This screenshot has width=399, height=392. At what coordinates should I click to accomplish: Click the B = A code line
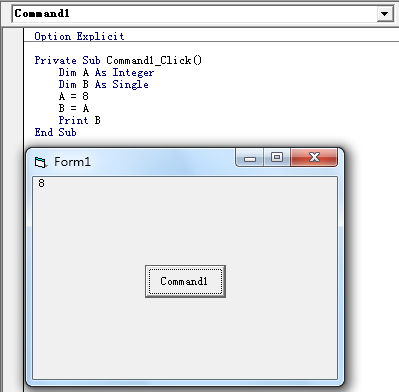[x=74, y=108]
